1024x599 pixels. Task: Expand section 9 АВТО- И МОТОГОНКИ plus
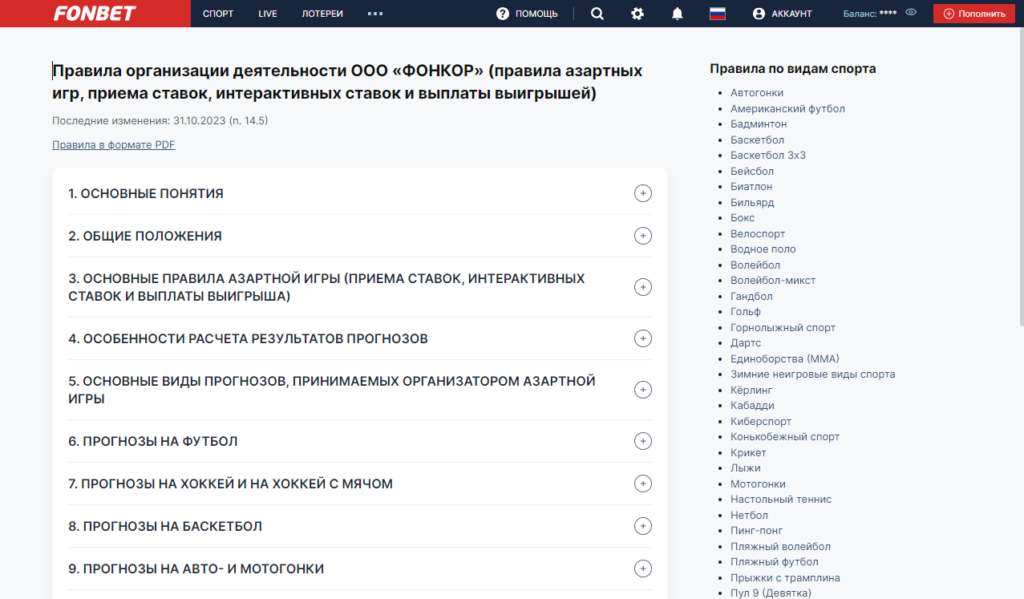(643, 568)
